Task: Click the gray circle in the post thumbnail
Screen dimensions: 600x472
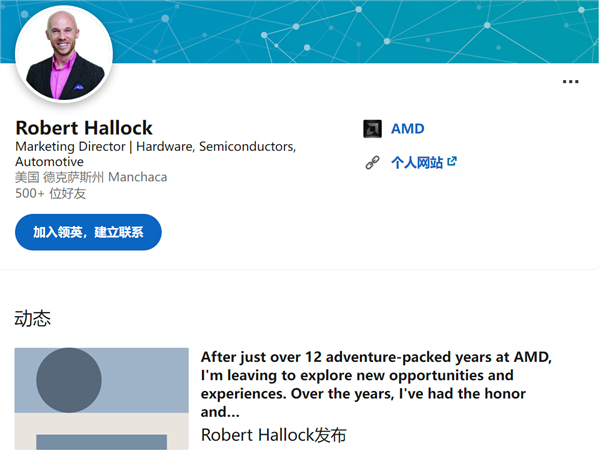Action: pos(69,380)
